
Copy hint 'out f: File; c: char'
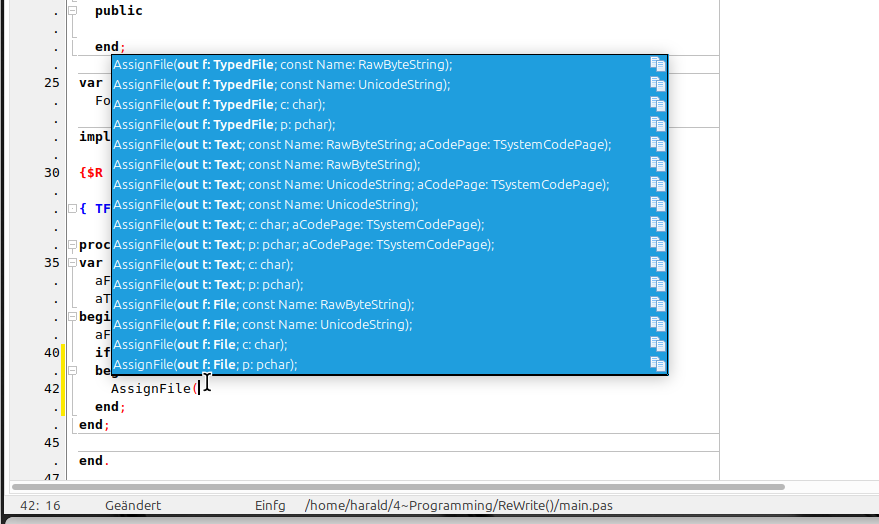click(658, 345)
